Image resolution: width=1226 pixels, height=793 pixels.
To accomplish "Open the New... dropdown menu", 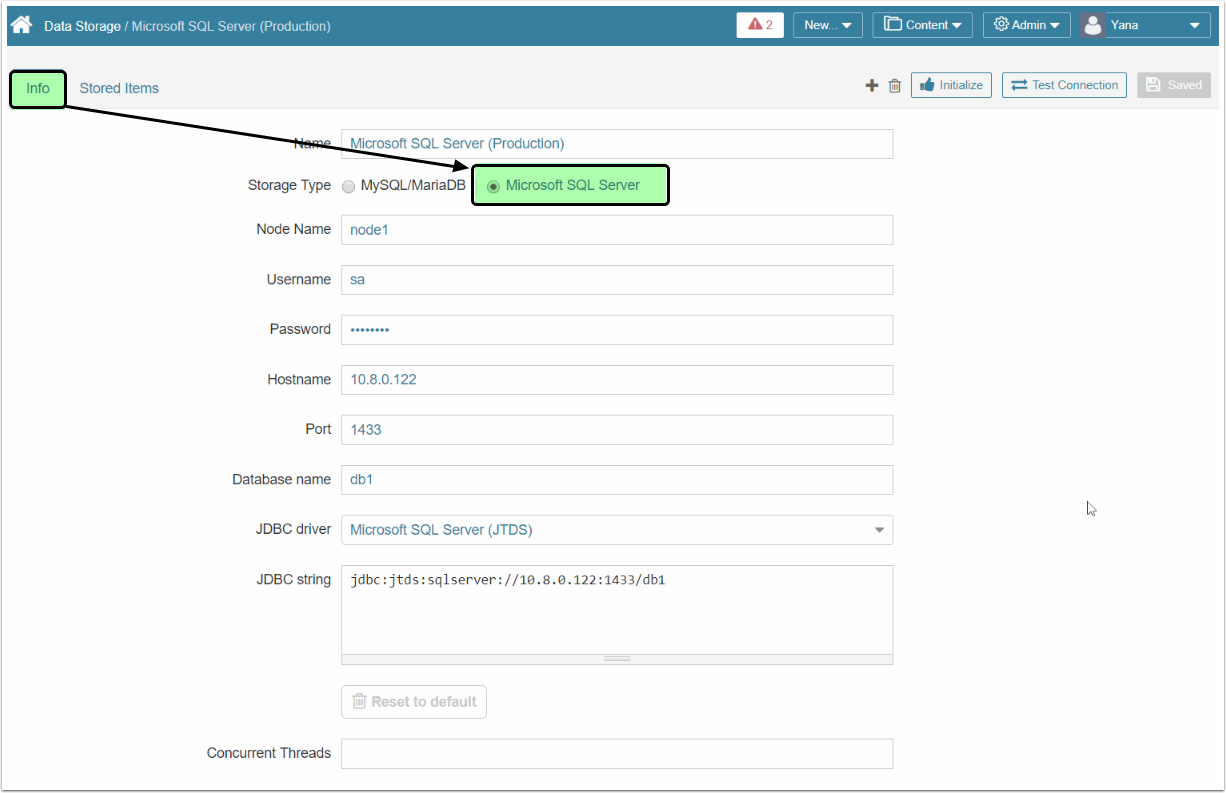I will click(828, 25).
